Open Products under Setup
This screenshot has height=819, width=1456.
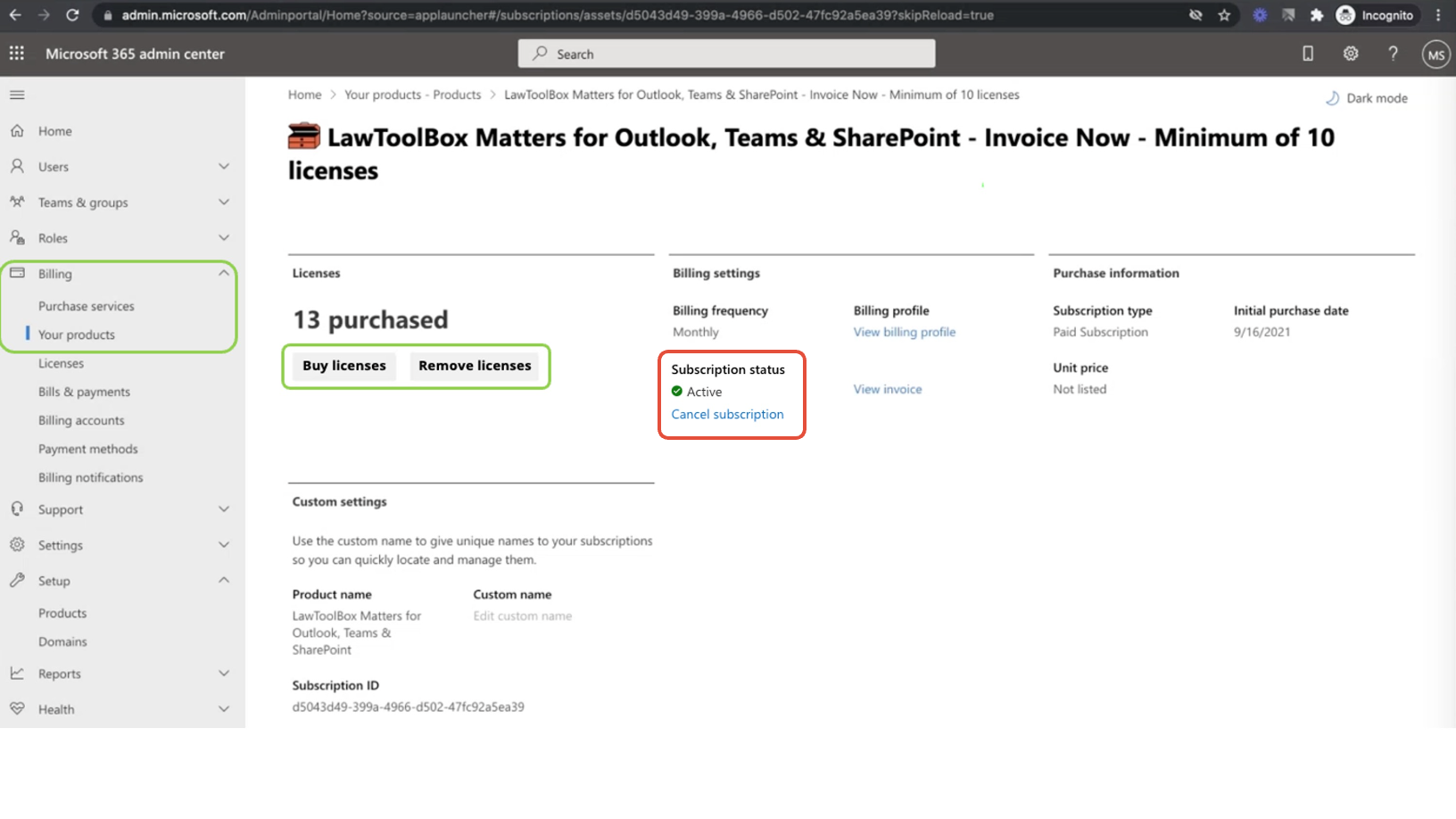pyautogui.click(x=62, y=613)
